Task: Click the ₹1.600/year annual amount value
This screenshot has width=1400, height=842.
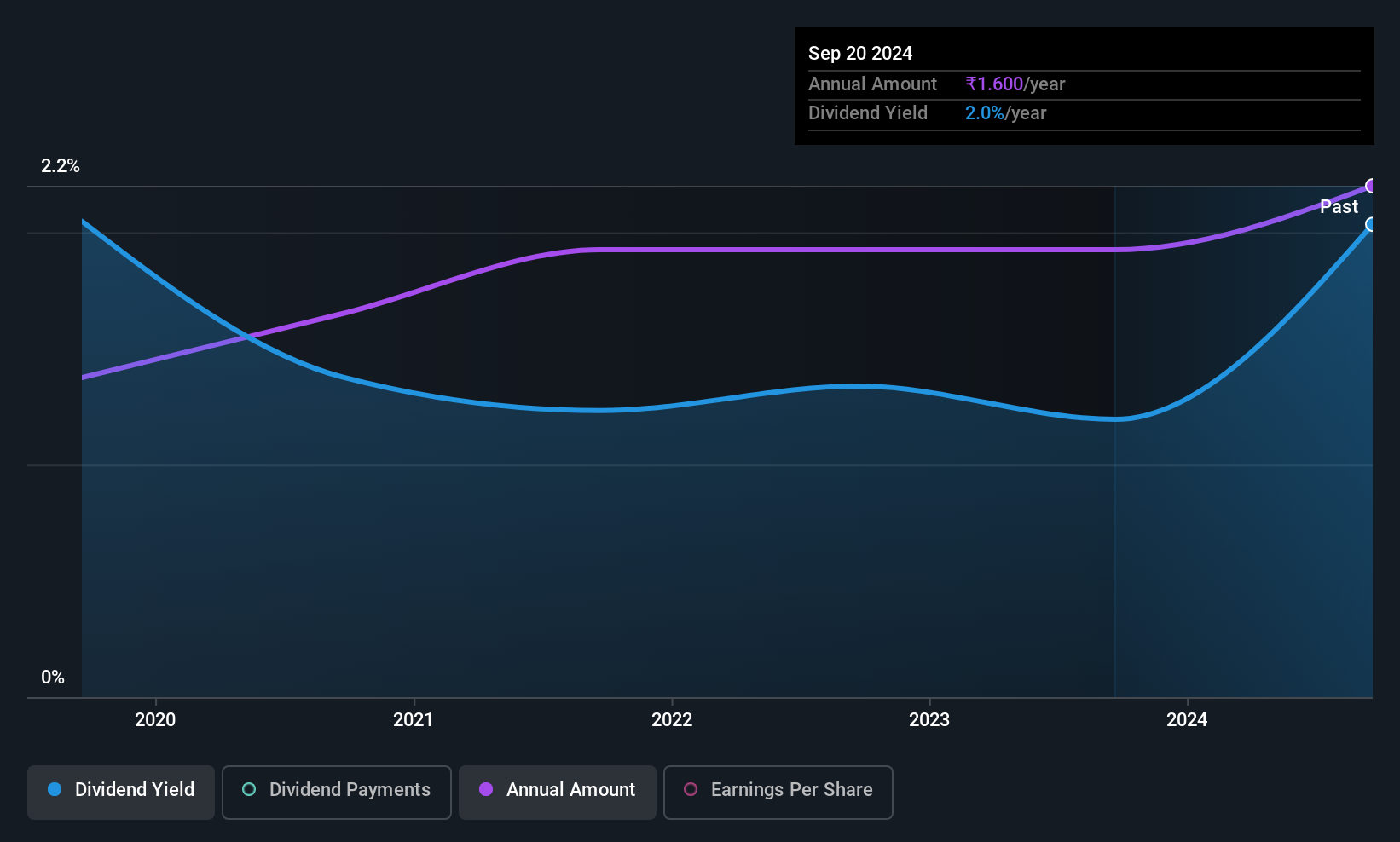Action: (x=1015, y=84)
